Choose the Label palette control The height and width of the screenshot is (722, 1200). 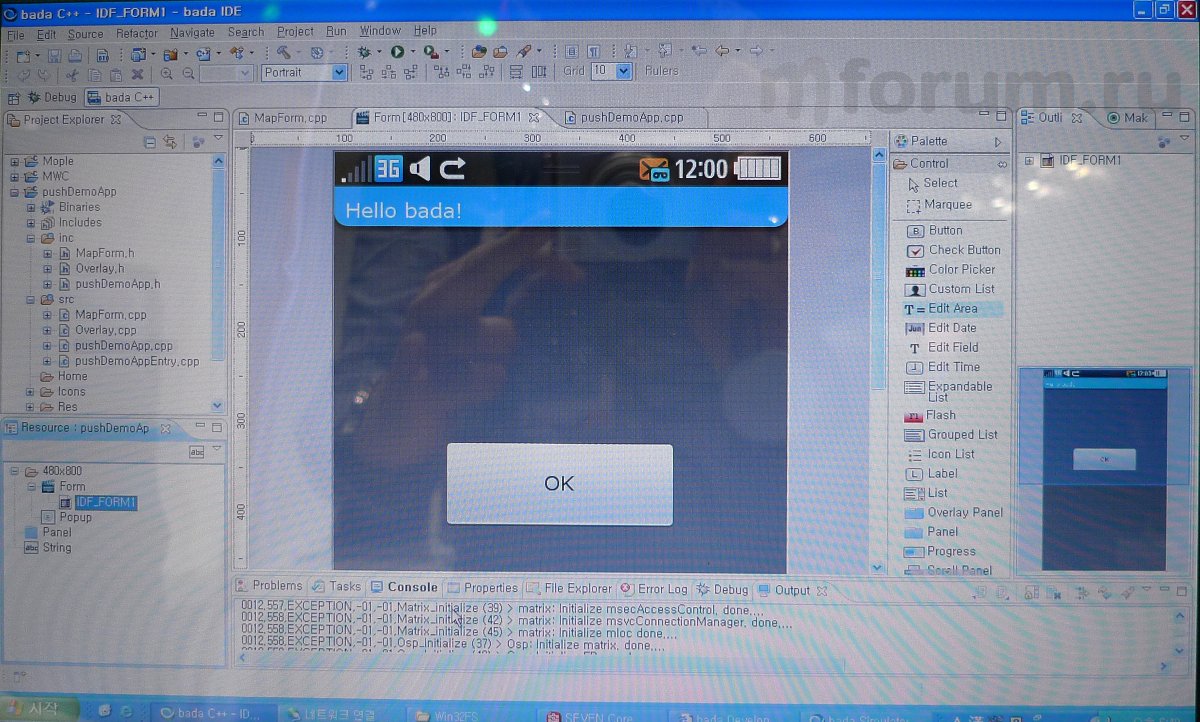coord(931,473)
